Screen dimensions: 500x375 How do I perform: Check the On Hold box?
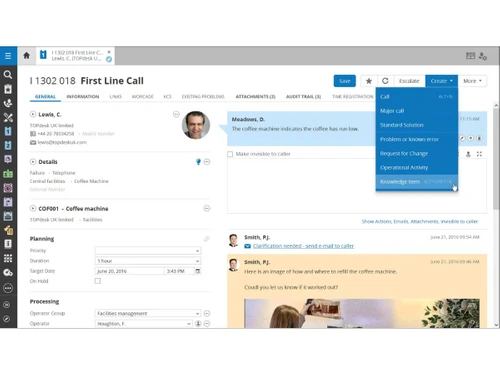click(98, 281)
